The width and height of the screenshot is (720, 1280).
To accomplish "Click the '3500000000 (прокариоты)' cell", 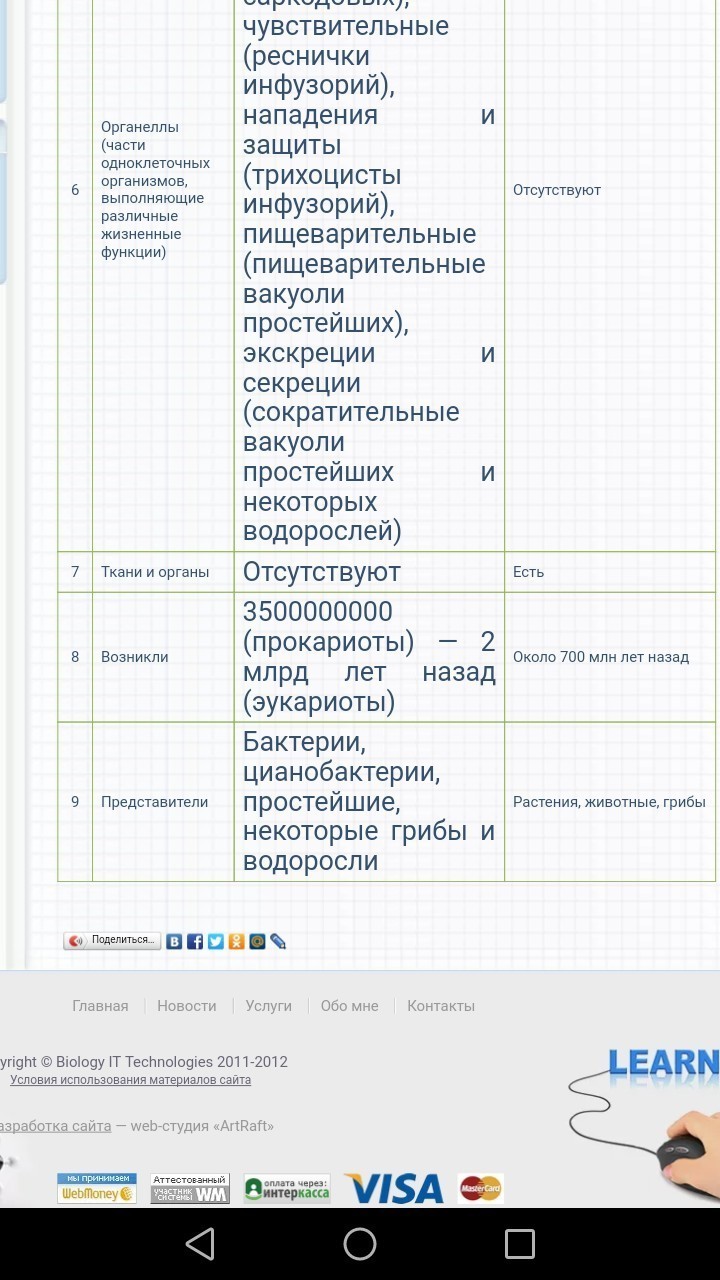I will pyautogui.click(x=369, y=657).
